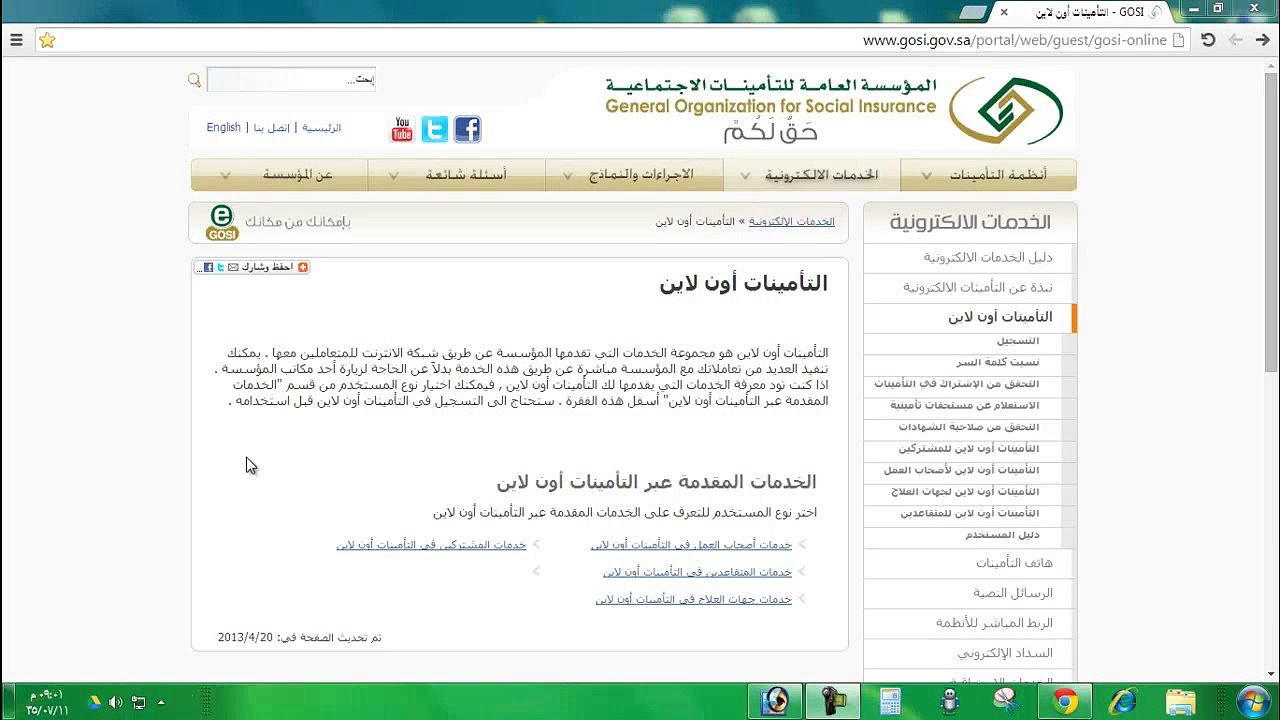Open the browser hamburger menu

pyautogui.click(x=16, y=40)
